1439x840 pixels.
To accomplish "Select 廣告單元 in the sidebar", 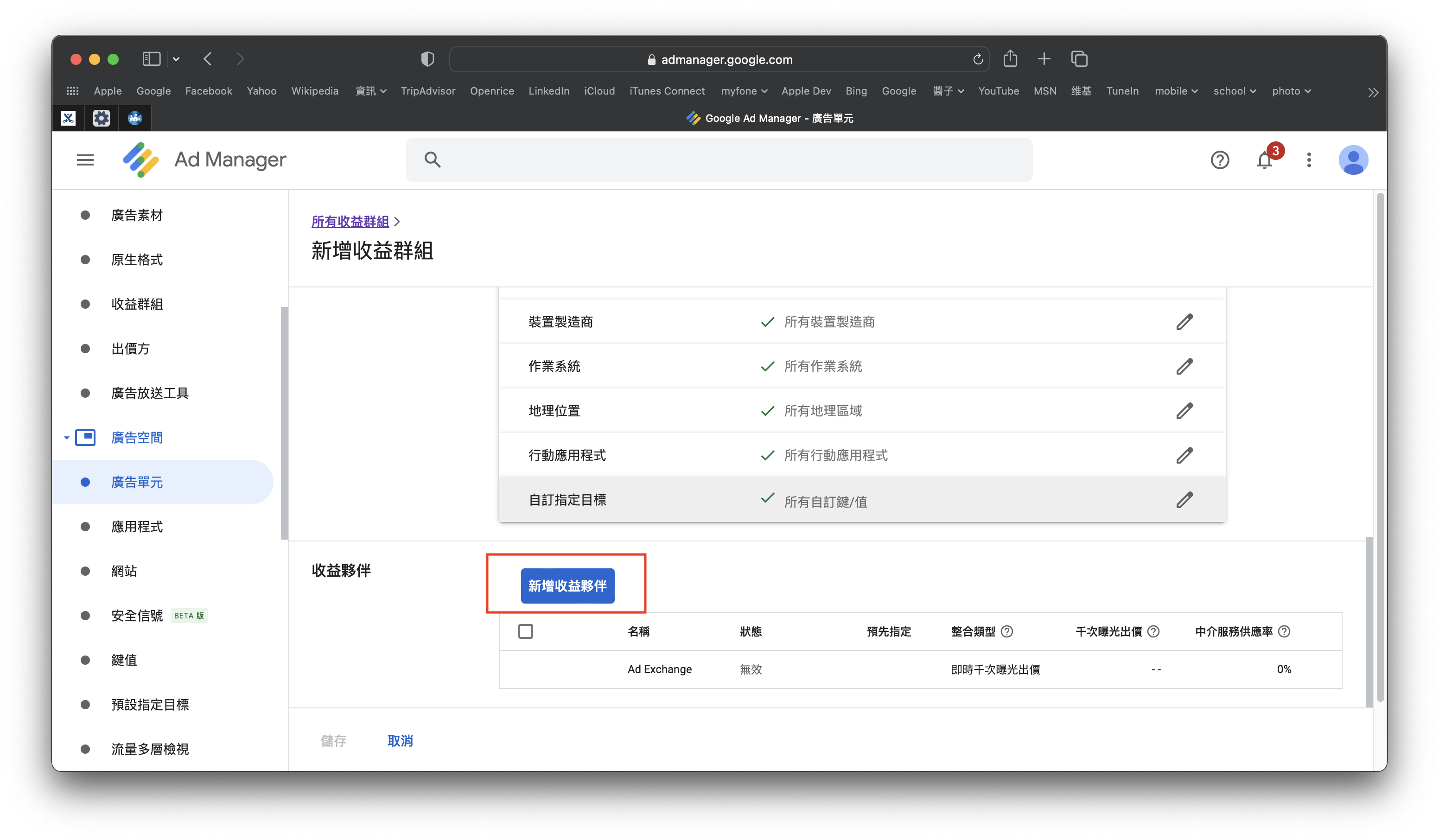I will click(163, 483).
